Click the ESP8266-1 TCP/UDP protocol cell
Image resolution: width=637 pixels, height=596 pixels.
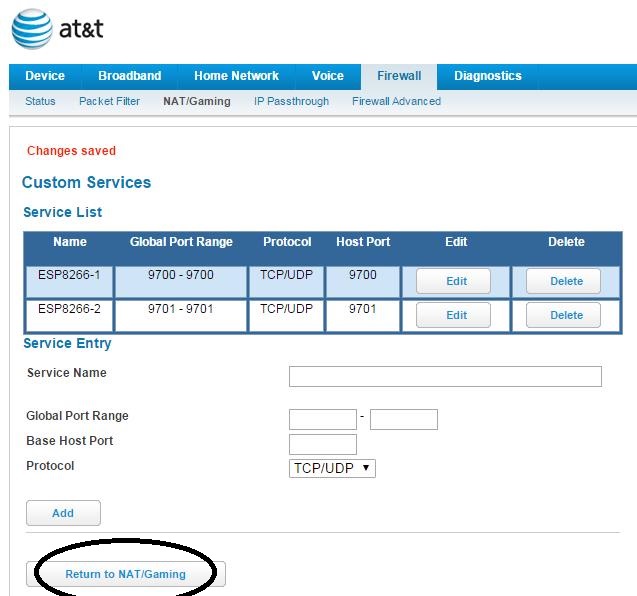286,282
